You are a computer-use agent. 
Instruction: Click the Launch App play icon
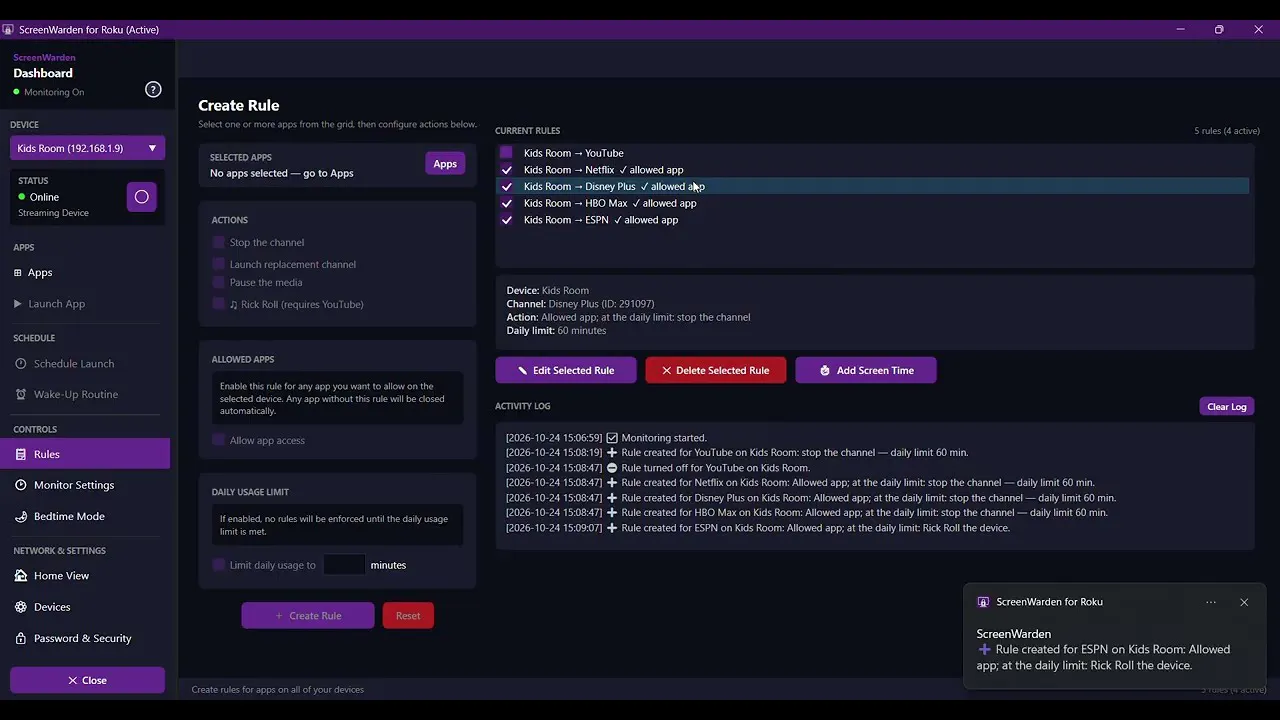tap(17, 303)
